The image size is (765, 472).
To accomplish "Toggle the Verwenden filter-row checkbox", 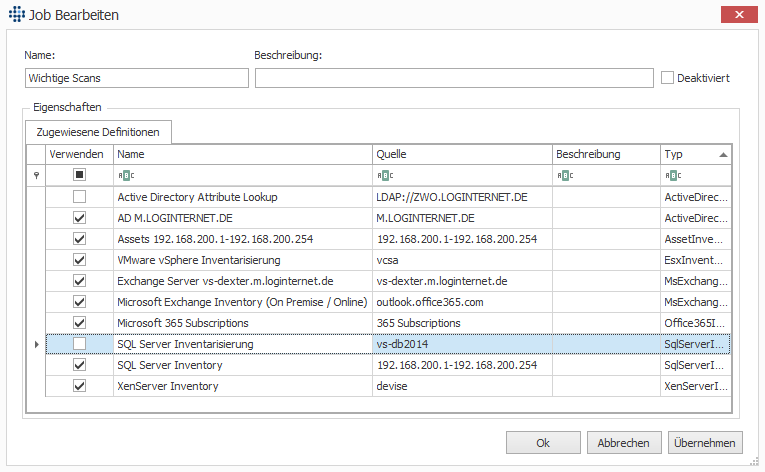I will click(x=79, y=175).
